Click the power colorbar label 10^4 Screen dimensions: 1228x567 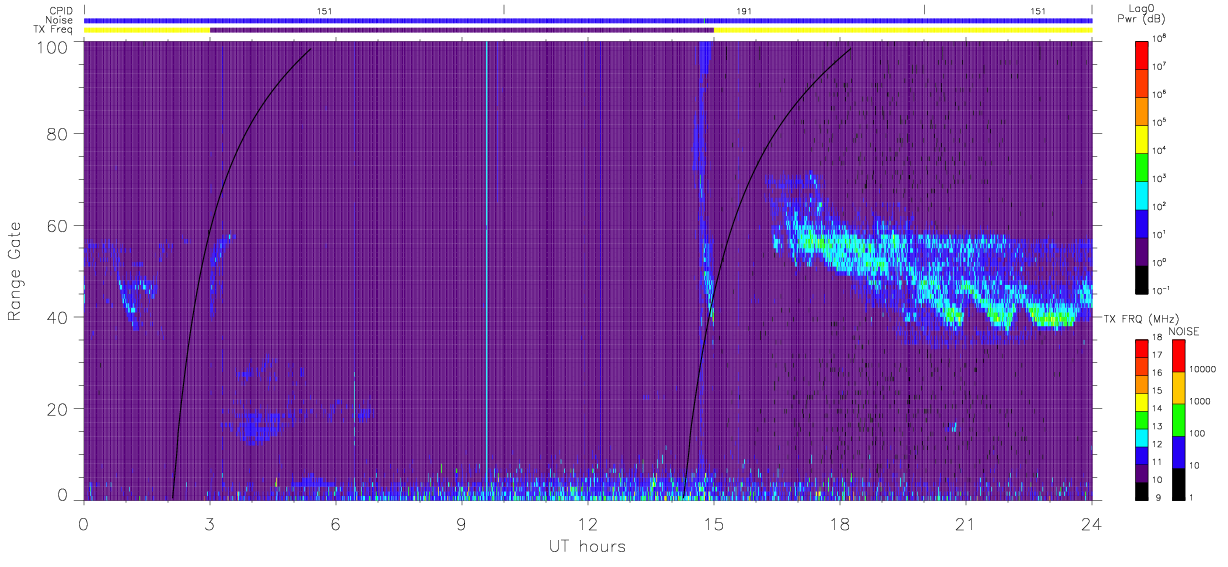coord(1160,150)
